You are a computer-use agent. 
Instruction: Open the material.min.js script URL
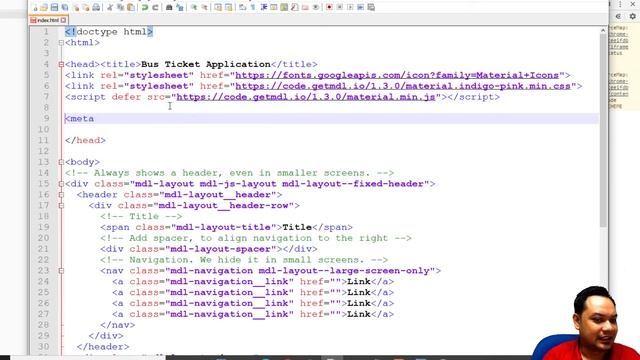306,97
